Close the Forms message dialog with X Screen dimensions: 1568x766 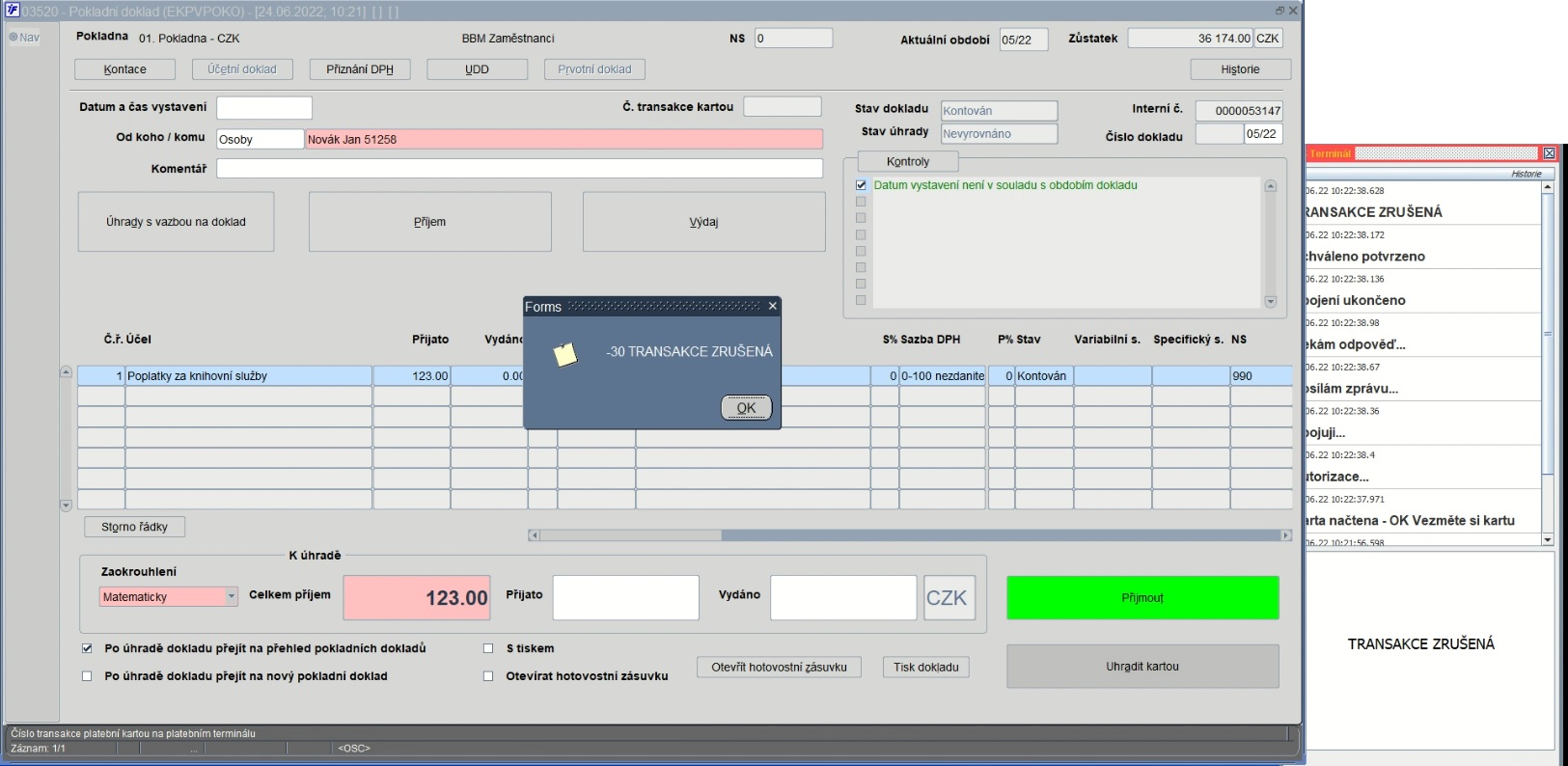(772, 306)
